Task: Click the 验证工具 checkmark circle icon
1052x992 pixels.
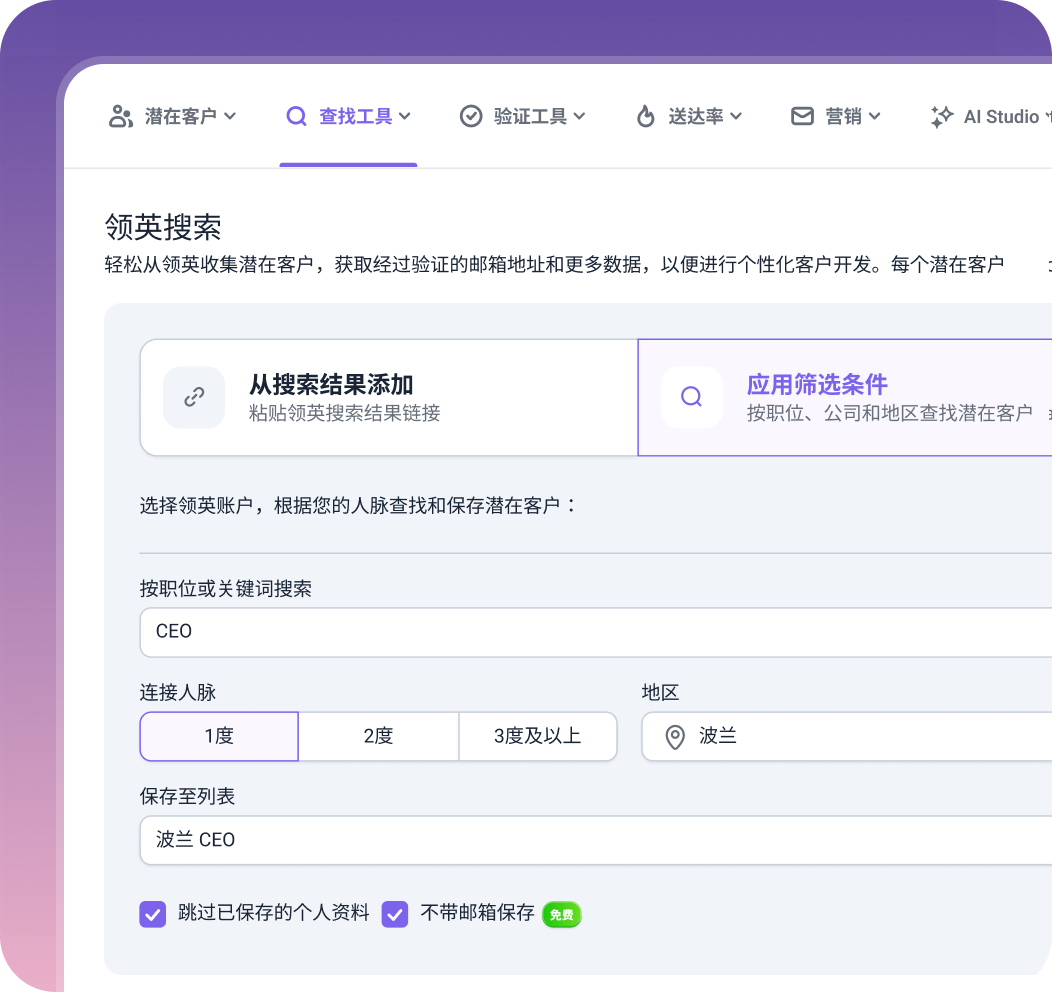Action: pos(471,116)
